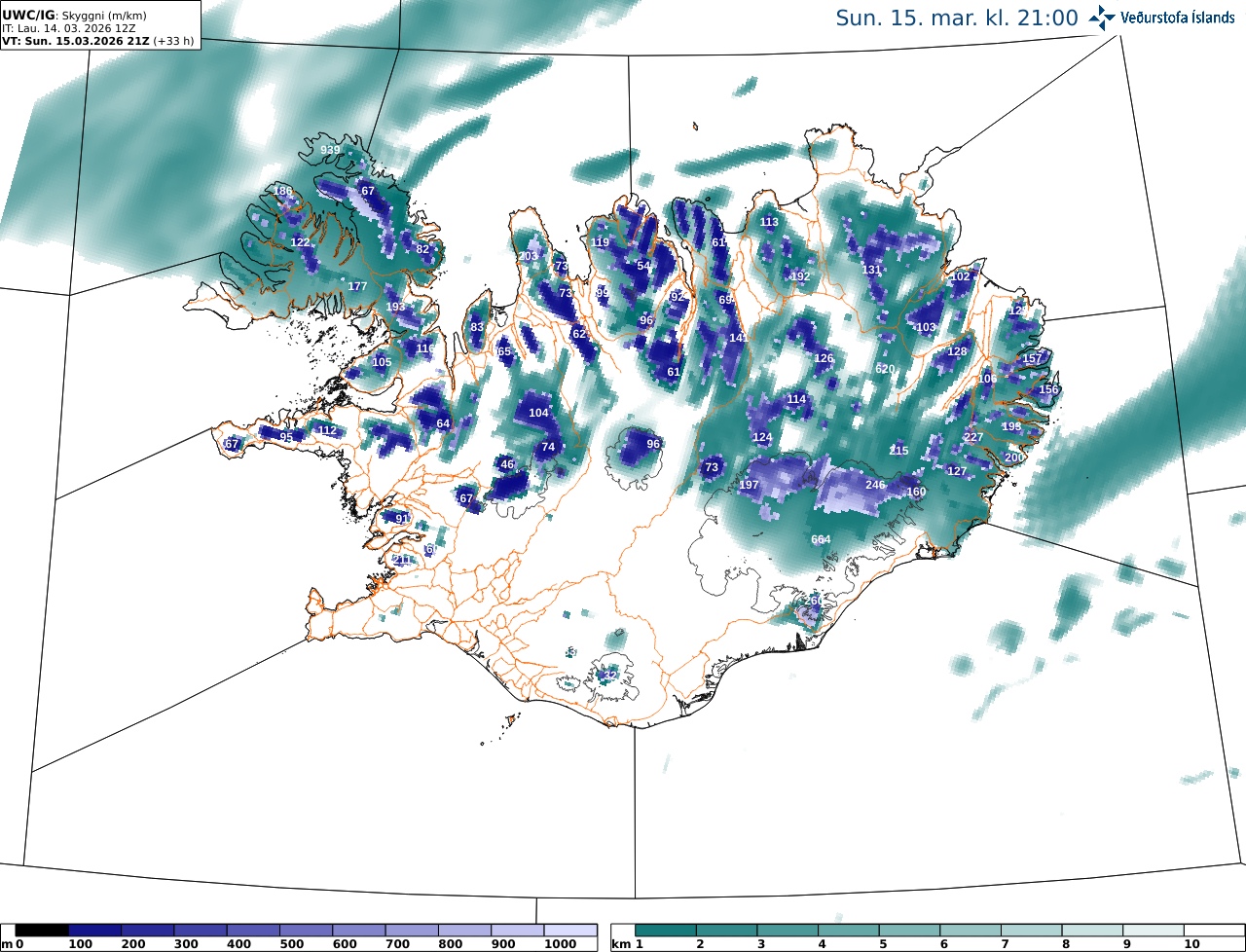
Task: Click the visibility value 105 on the map
Action: pyautogui.click(x=382, y=362)
